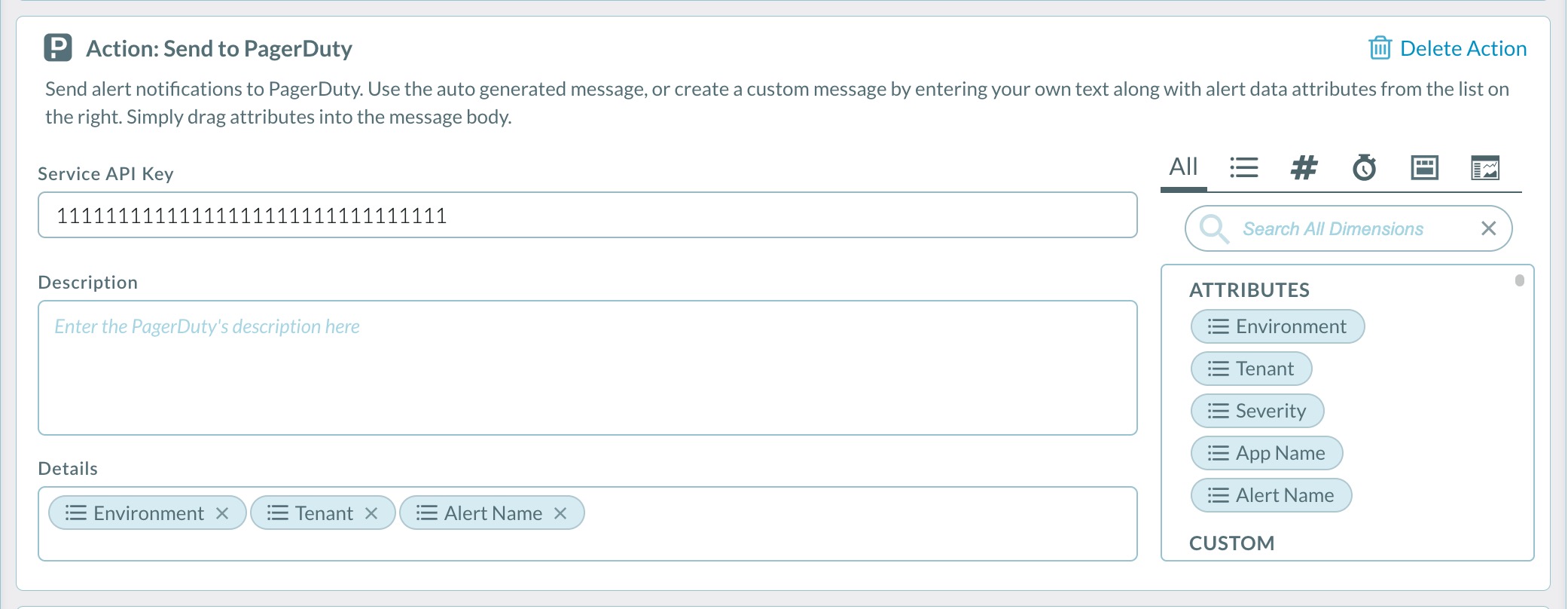Switch to the chart image tab icon
Viewport: 1568px width, 609px height.
(1485, 167)
